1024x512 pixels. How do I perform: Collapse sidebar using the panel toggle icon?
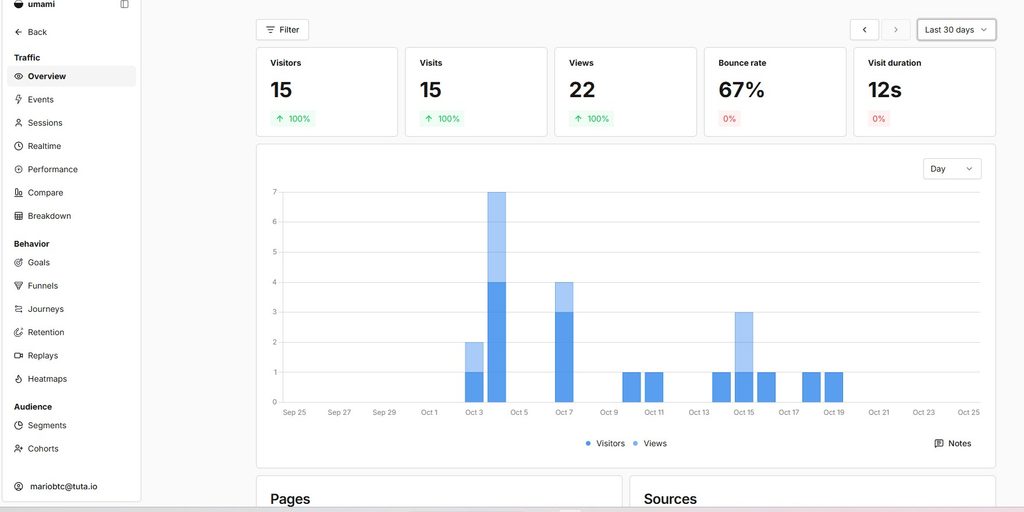[x=124, y=4]
